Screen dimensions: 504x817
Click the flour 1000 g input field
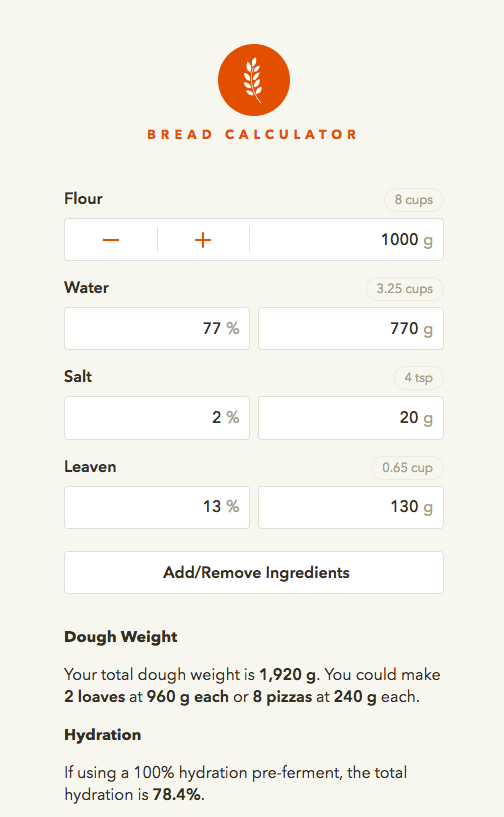click(x=347, y=240)
